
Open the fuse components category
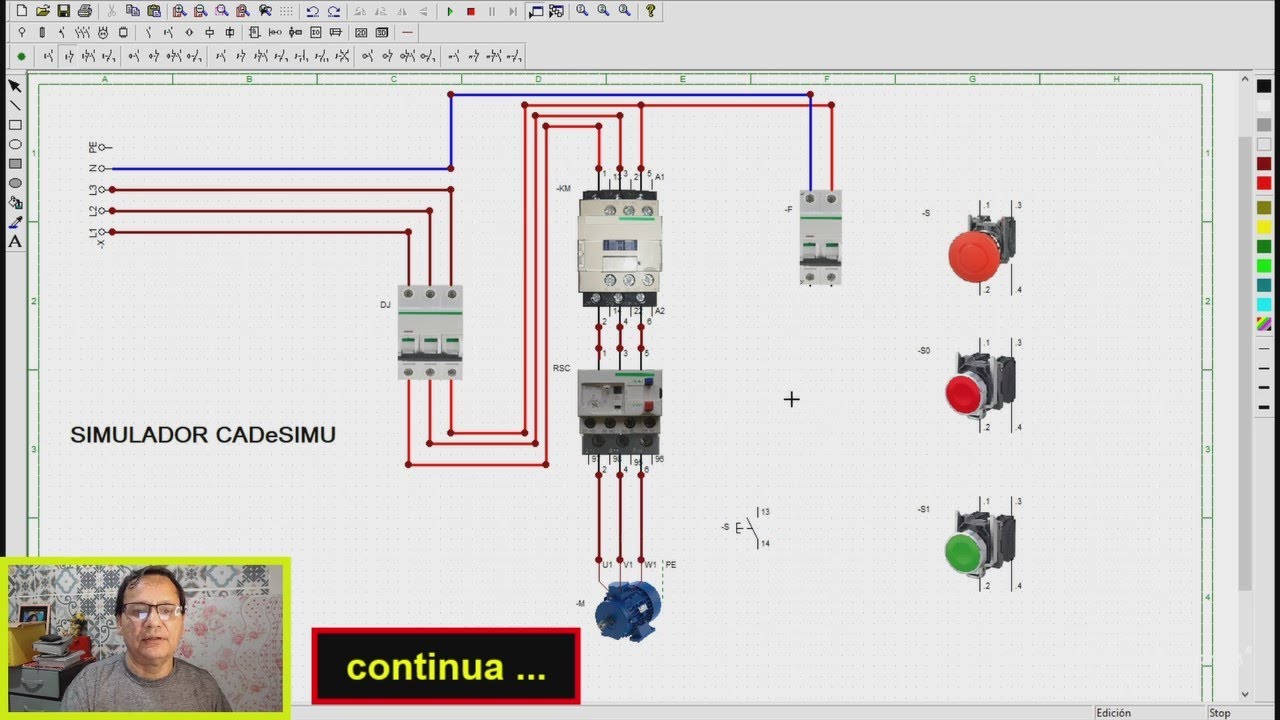coord(42,32)
